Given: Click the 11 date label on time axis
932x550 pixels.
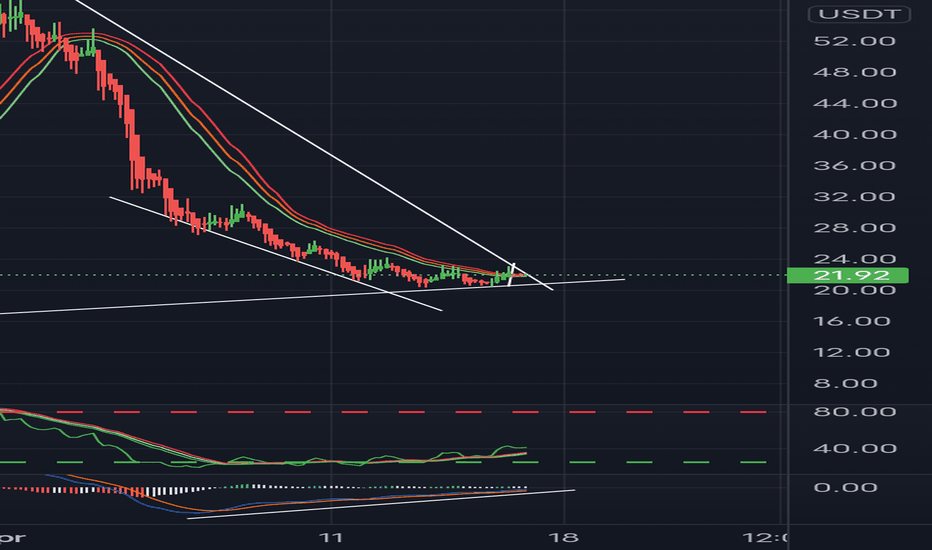Looking at the screenshot, I should point(331,538).
